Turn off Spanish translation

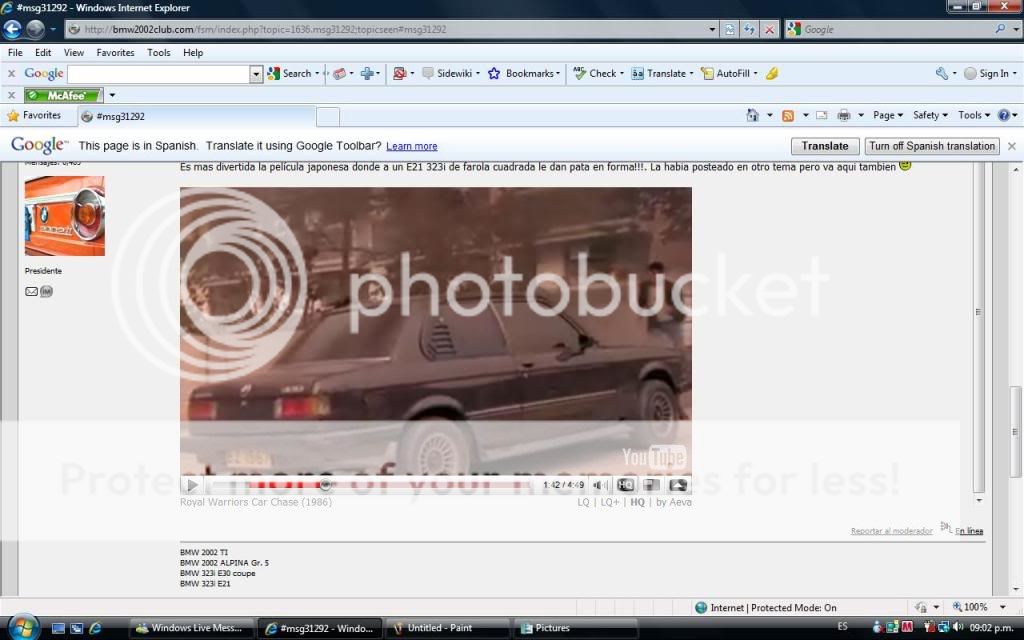click(x=932, y=146)
